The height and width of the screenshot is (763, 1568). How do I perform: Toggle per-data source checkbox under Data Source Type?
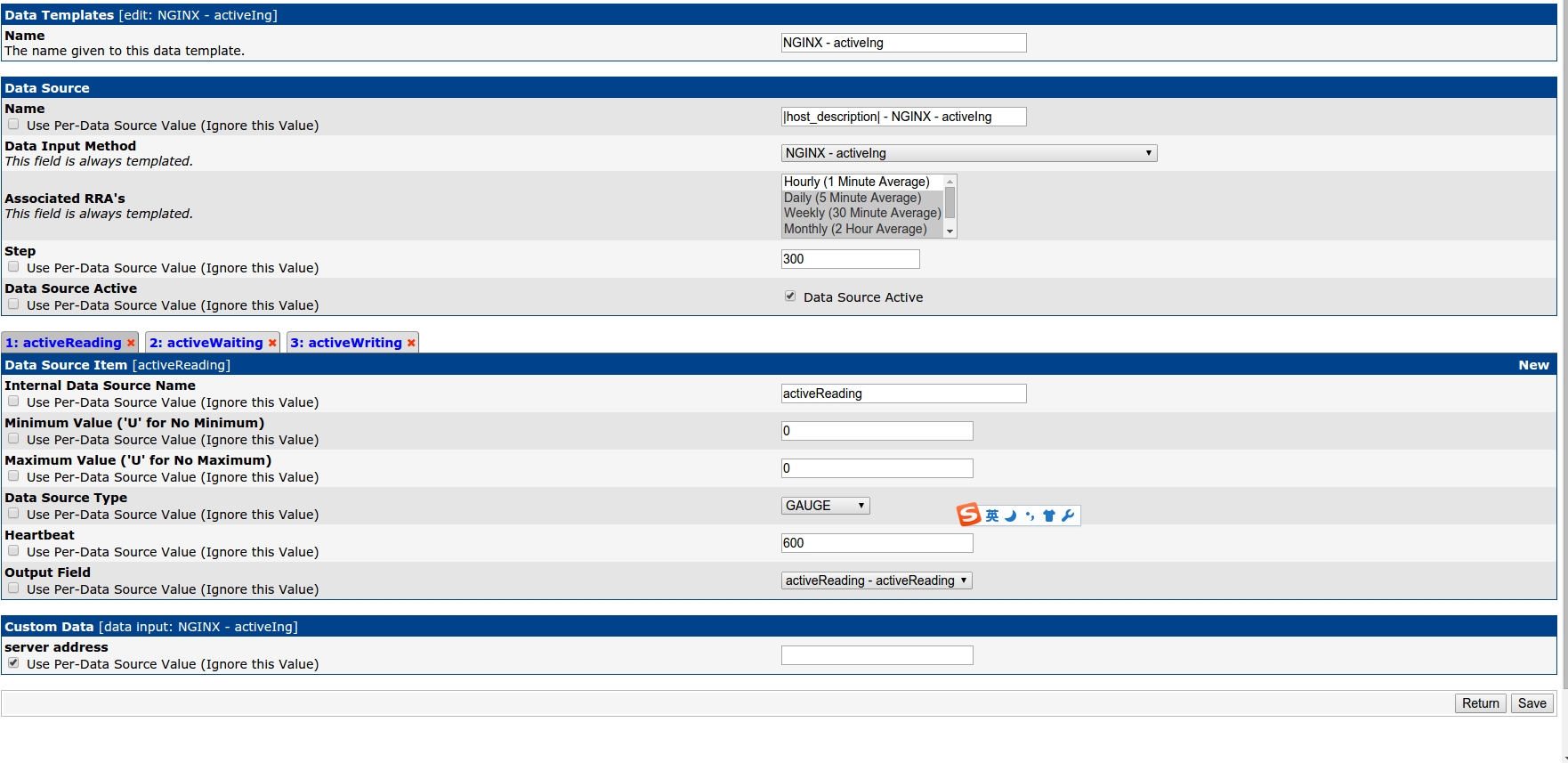click(13, 514)
